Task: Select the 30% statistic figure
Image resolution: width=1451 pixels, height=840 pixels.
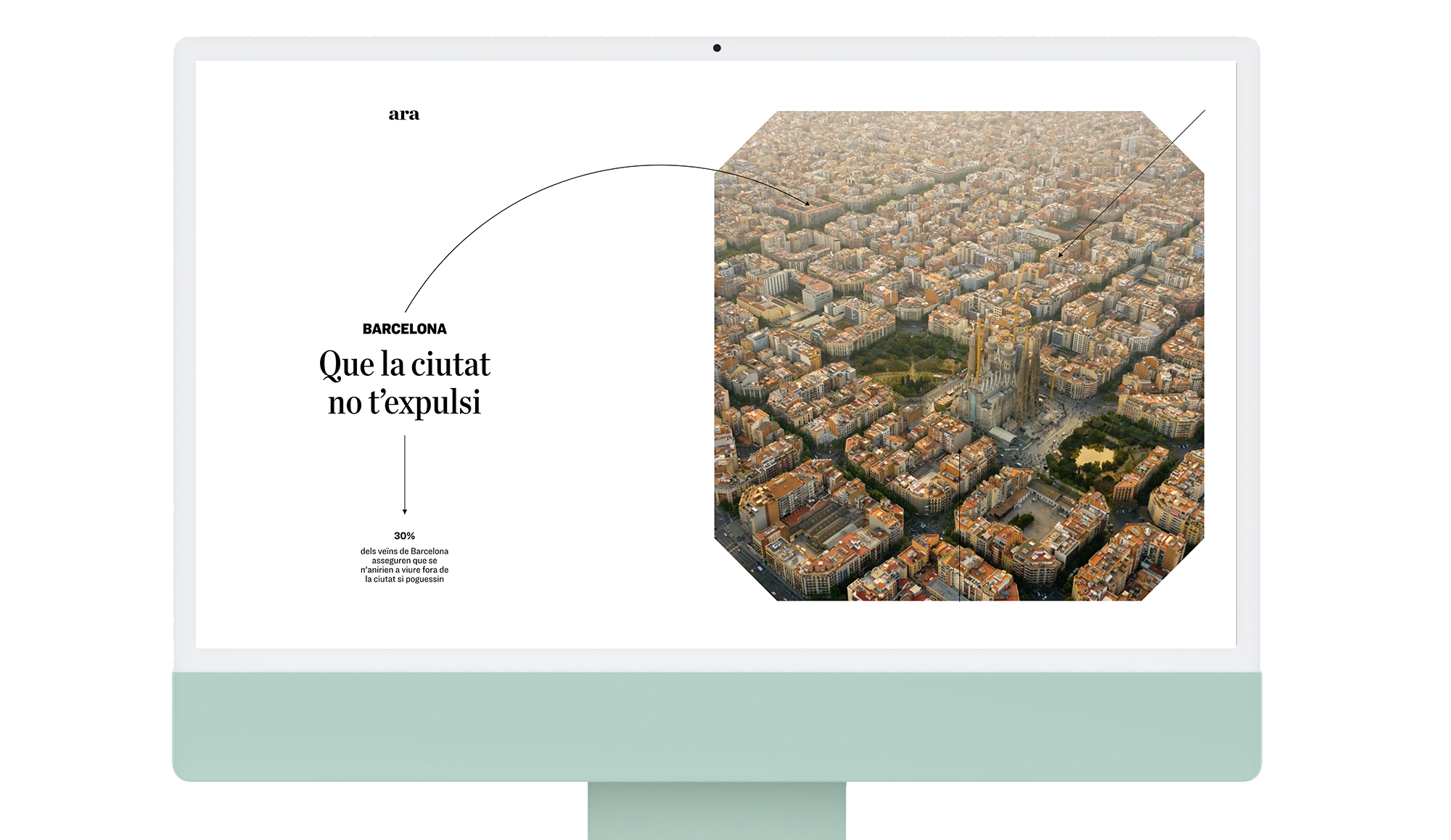Action: coord(404,535)
